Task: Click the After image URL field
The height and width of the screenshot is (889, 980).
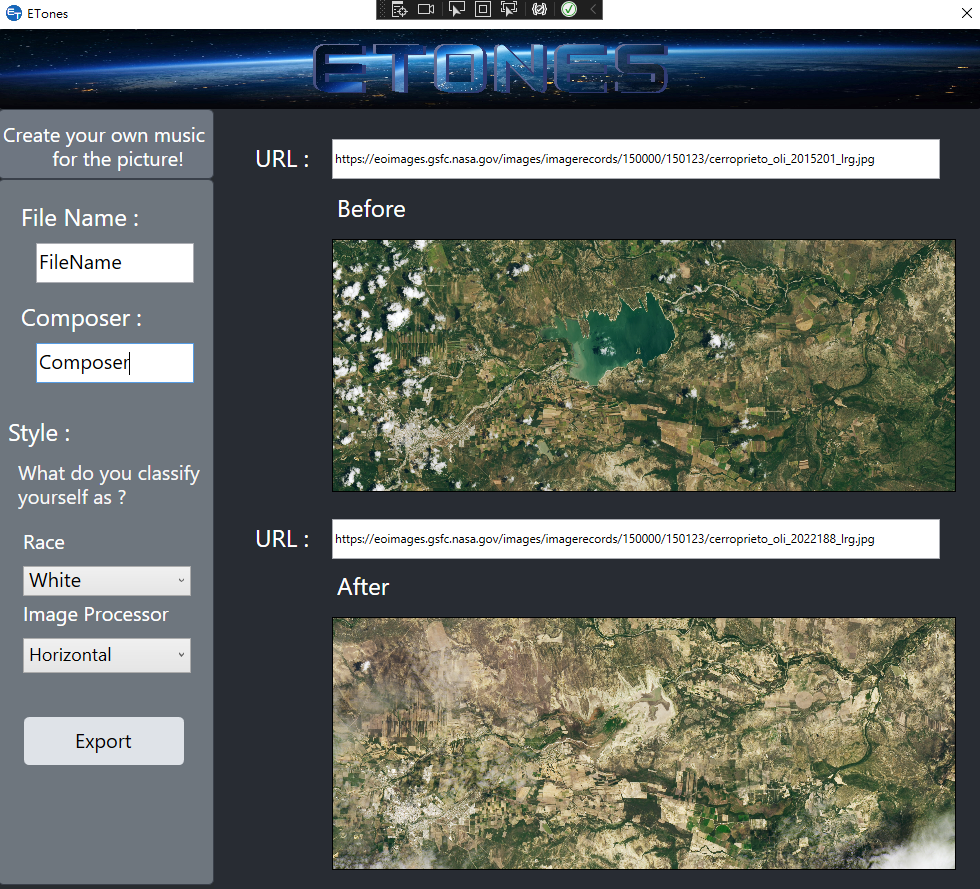Action: (x=635, y=539)
